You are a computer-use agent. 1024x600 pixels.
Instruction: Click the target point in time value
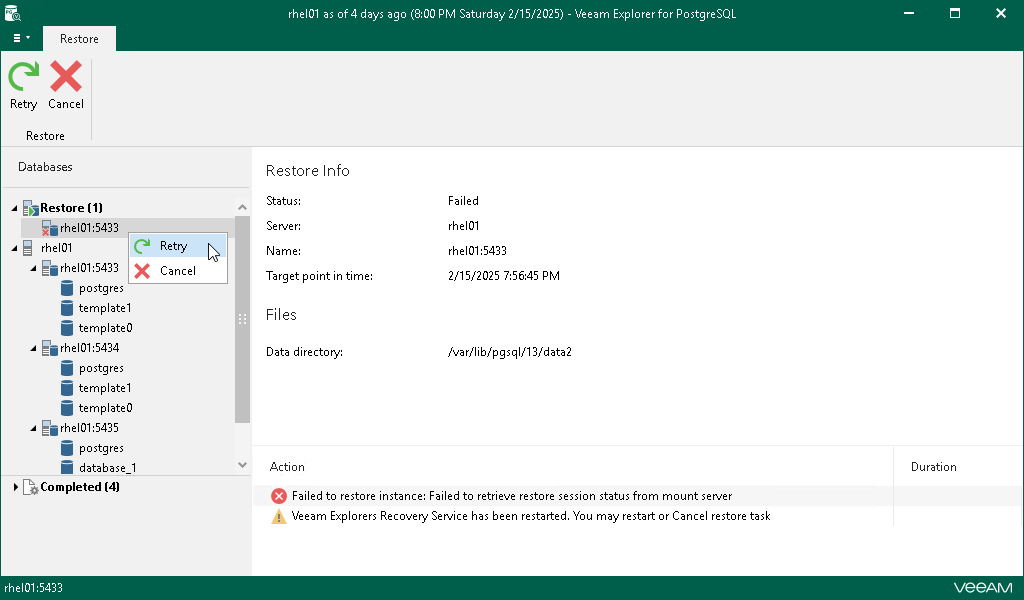(x=504, y=276)
